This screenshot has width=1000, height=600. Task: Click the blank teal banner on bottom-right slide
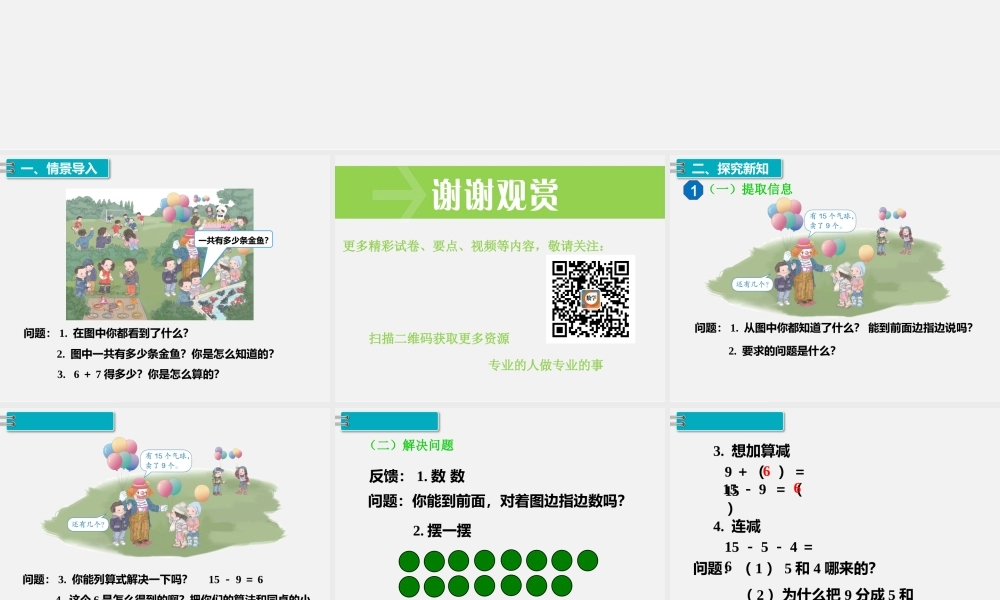[729, 420]
